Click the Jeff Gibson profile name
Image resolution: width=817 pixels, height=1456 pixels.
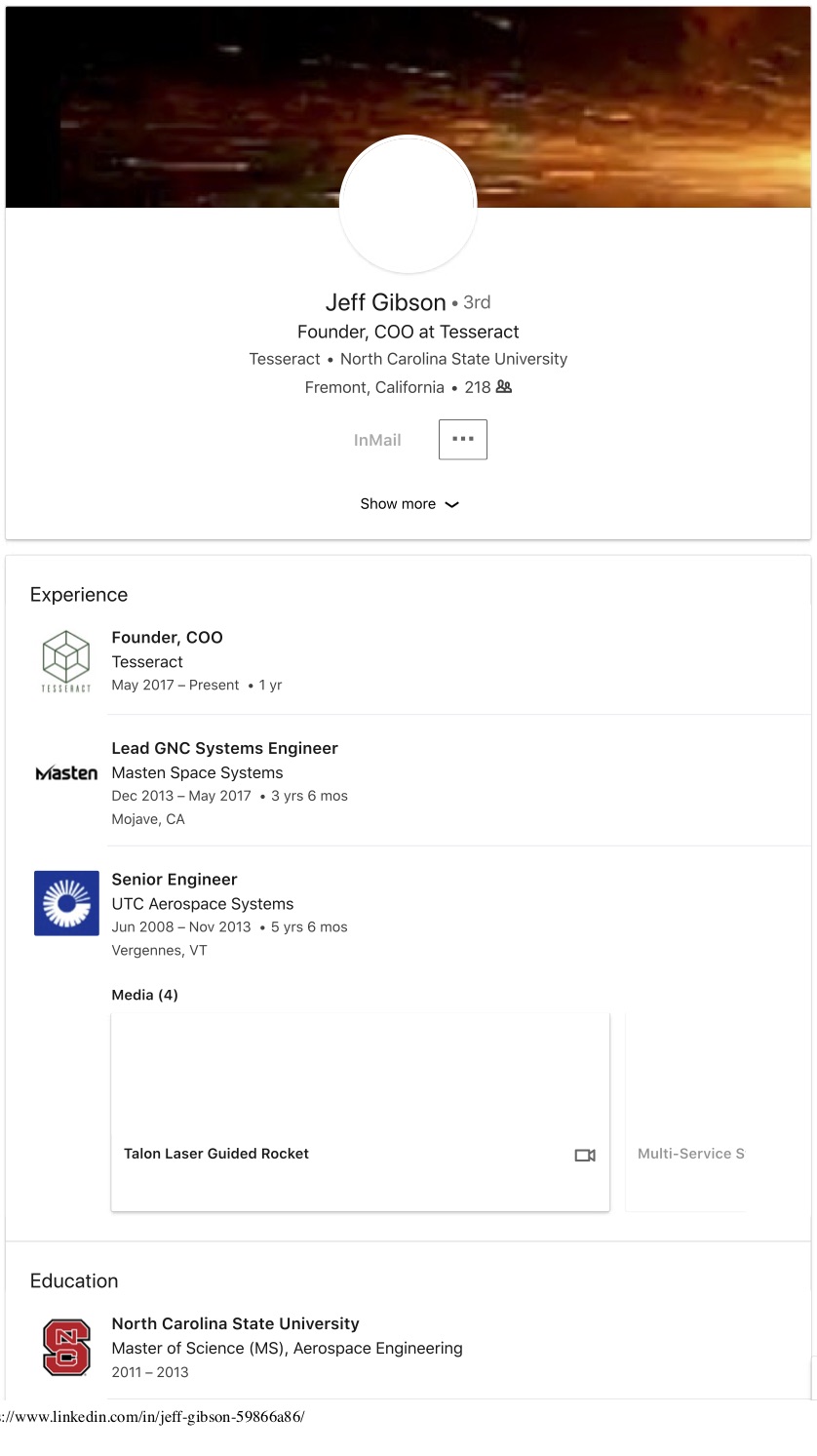coord(385,302)
